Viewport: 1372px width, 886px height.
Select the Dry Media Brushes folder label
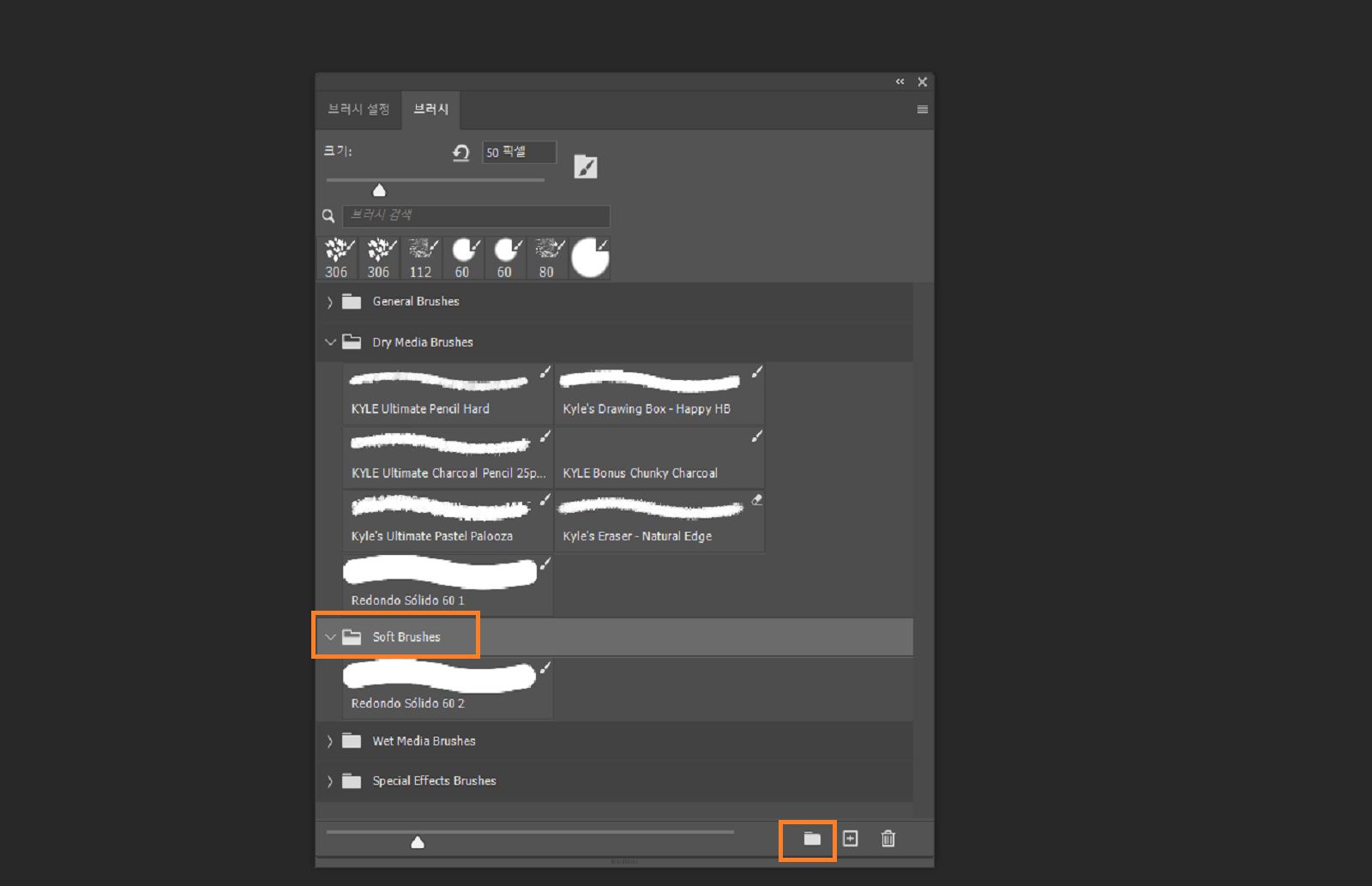click(x=423, y=342)
